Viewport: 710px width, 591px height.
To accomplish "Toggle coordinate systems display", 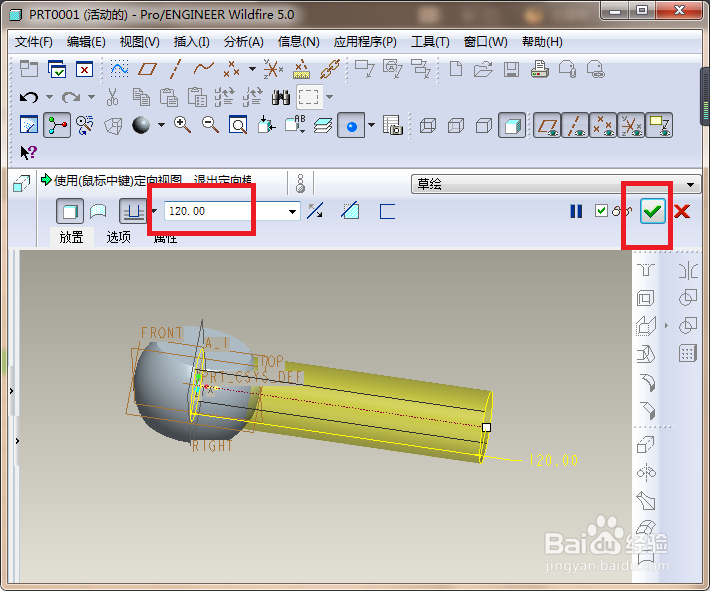I will pyautogui.click(x=631, y=125).
